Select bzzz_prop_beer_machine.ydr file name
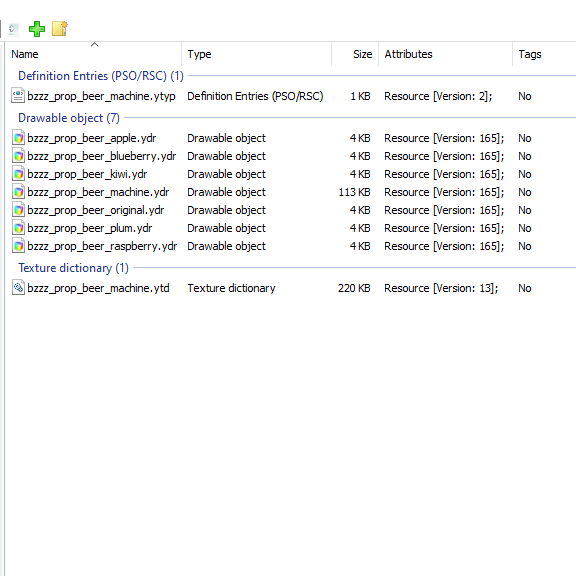The height and width of the screenshot is (576, 576). click(x=98, y=192)
